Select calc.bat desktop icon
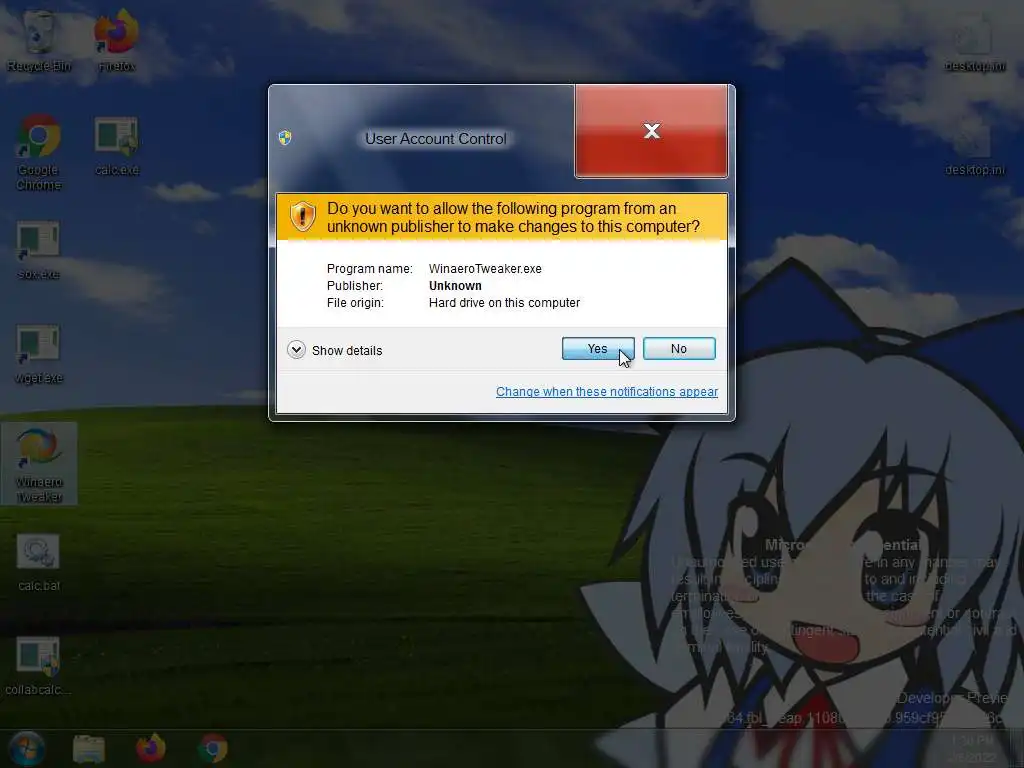Image resolution: width=1024 pixels, height=768 pixels. pyautogui.click(x=39, y=562)
